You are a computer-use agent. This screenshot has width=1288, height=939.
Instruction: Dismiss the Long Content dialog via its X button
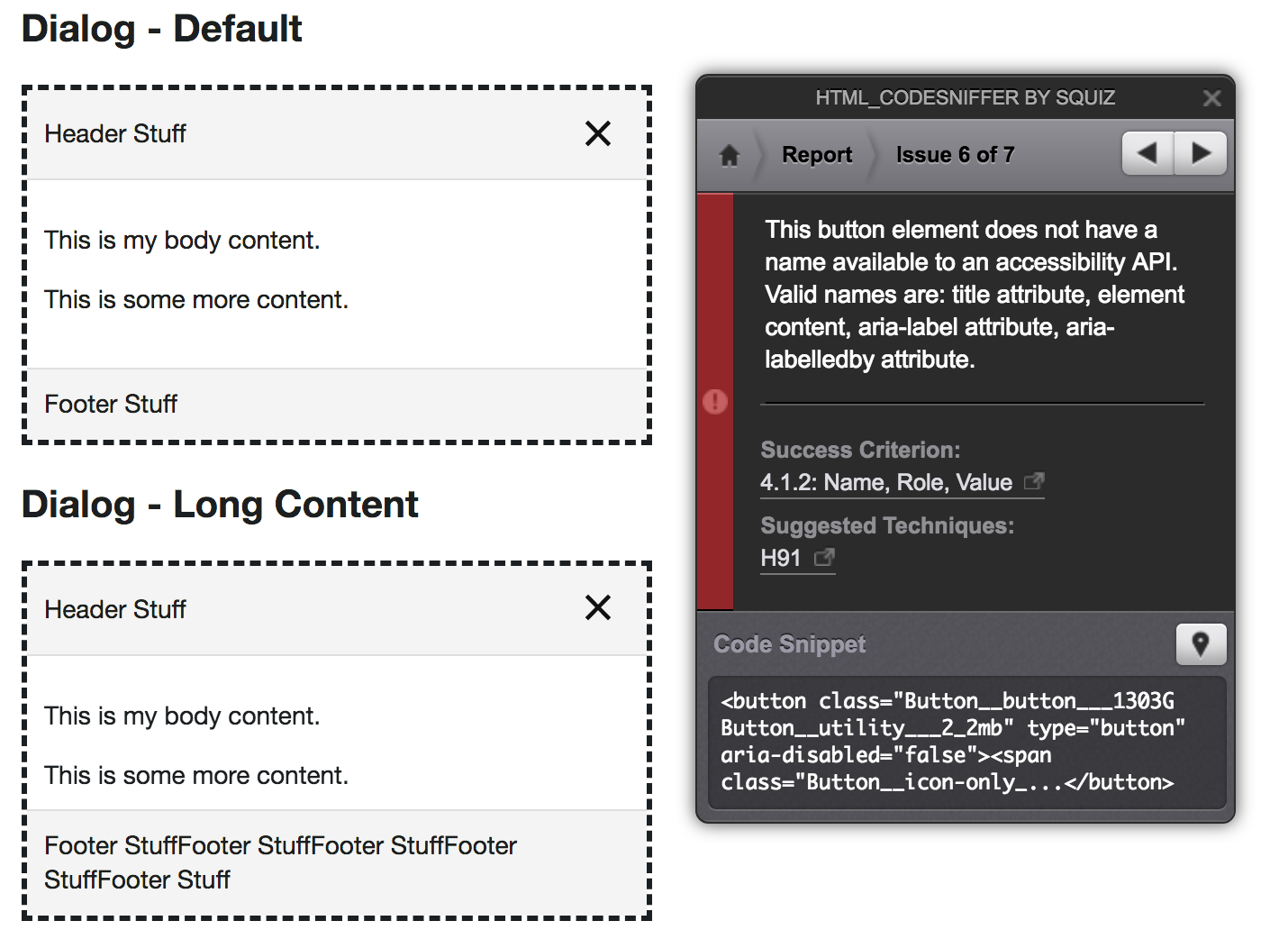597,609
